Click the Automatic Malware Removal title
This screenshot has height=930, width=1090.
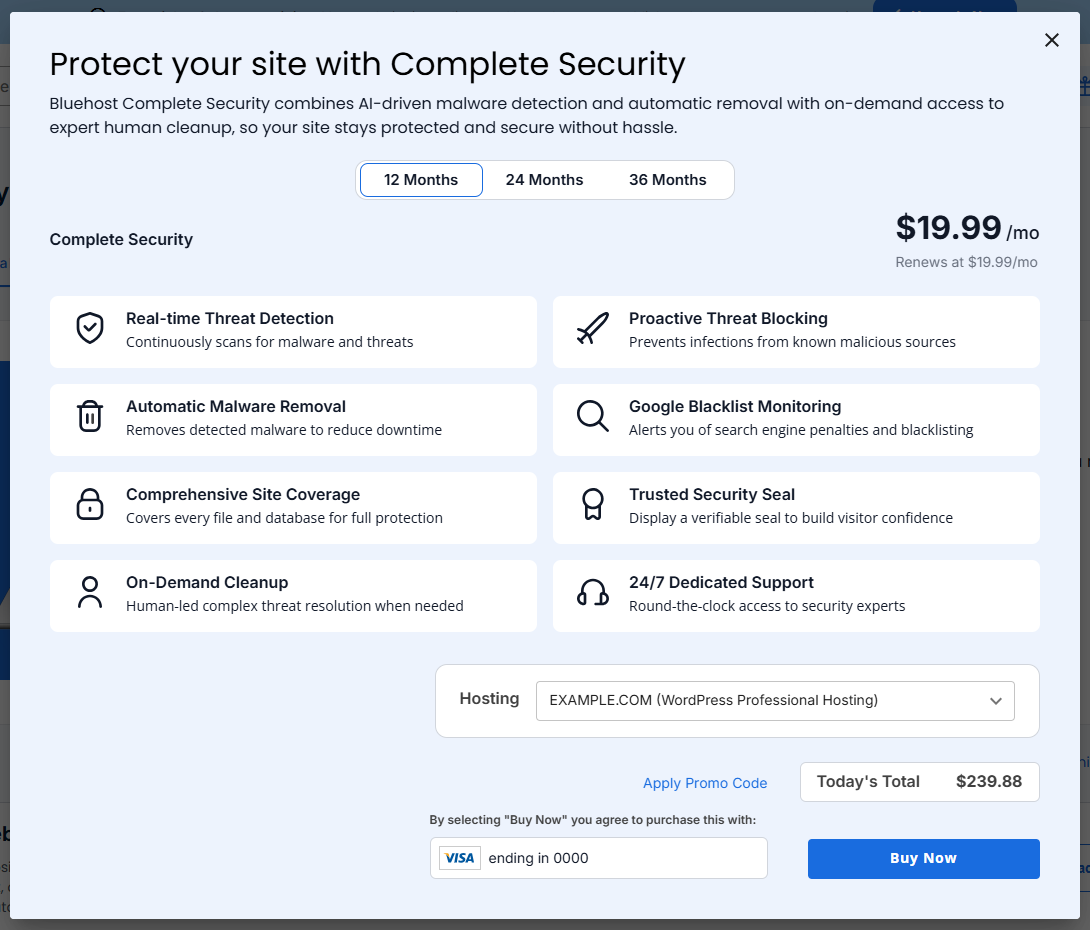click(236, 407)
